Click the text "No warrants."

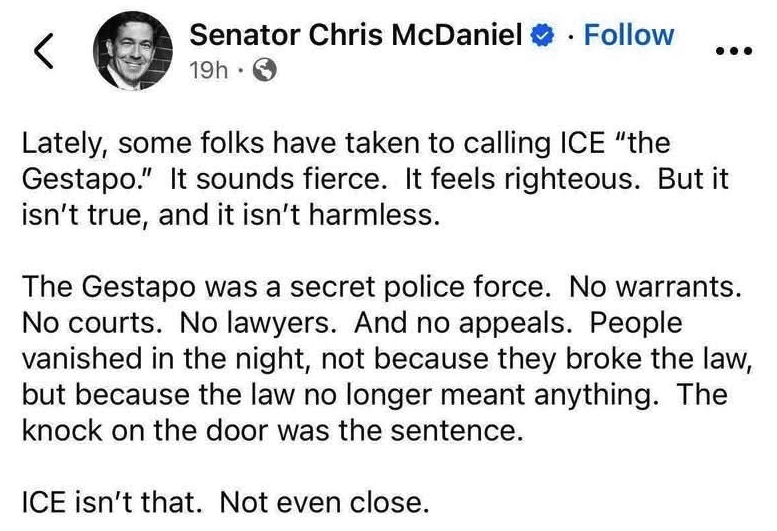pos(656,288)
